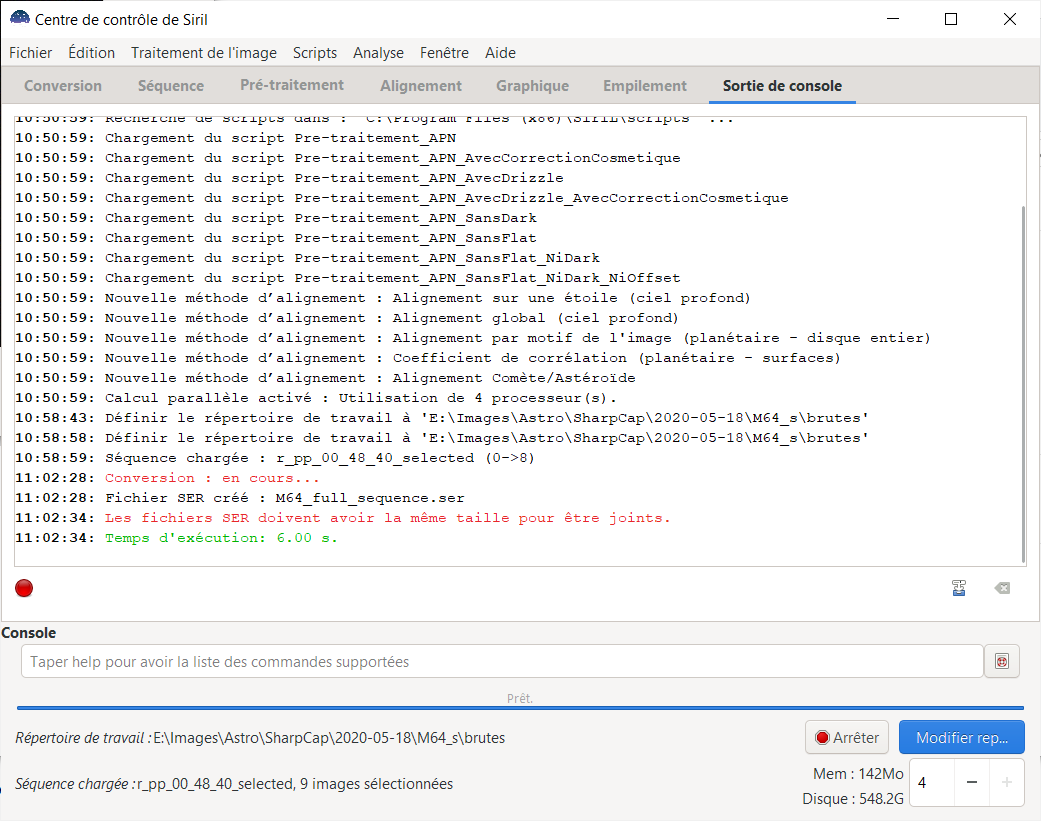Click the 'Pre-traitement_APN_SansDark' log line
The image size is (1041, 821).
276,218
